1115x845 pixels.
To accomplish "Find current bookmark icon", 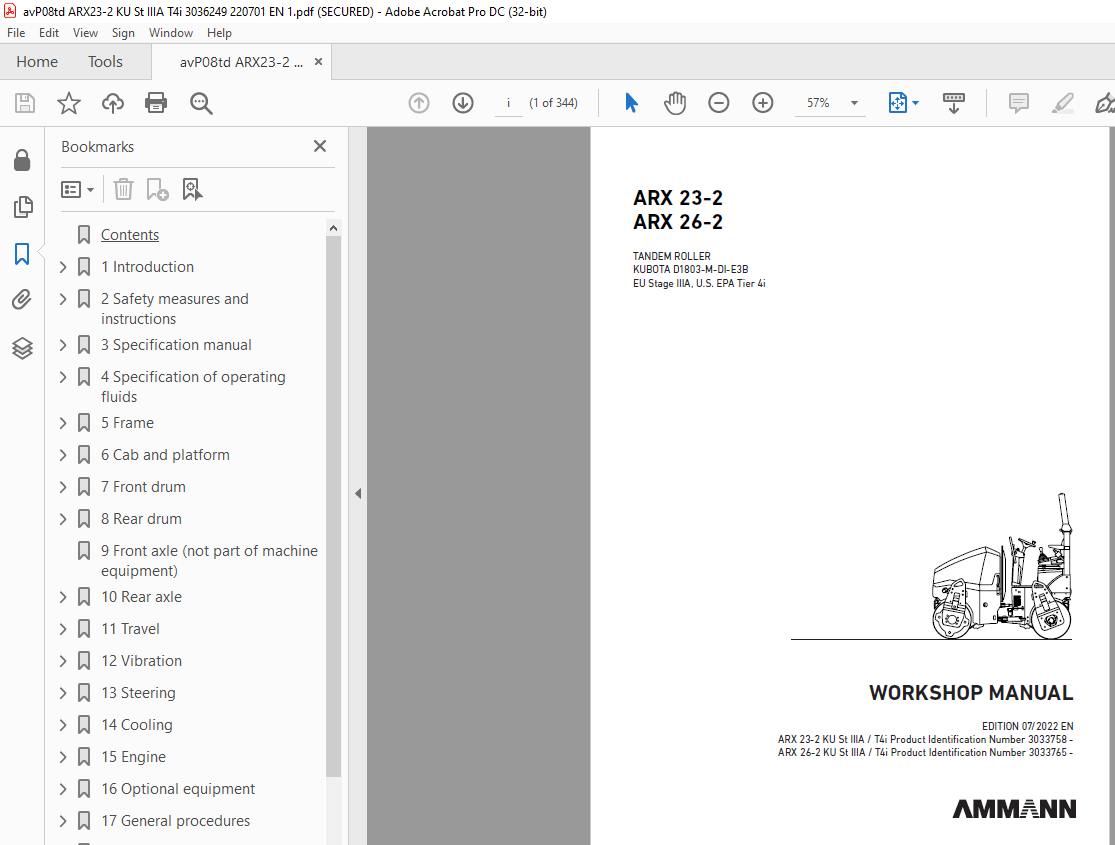I will (192, 189).
